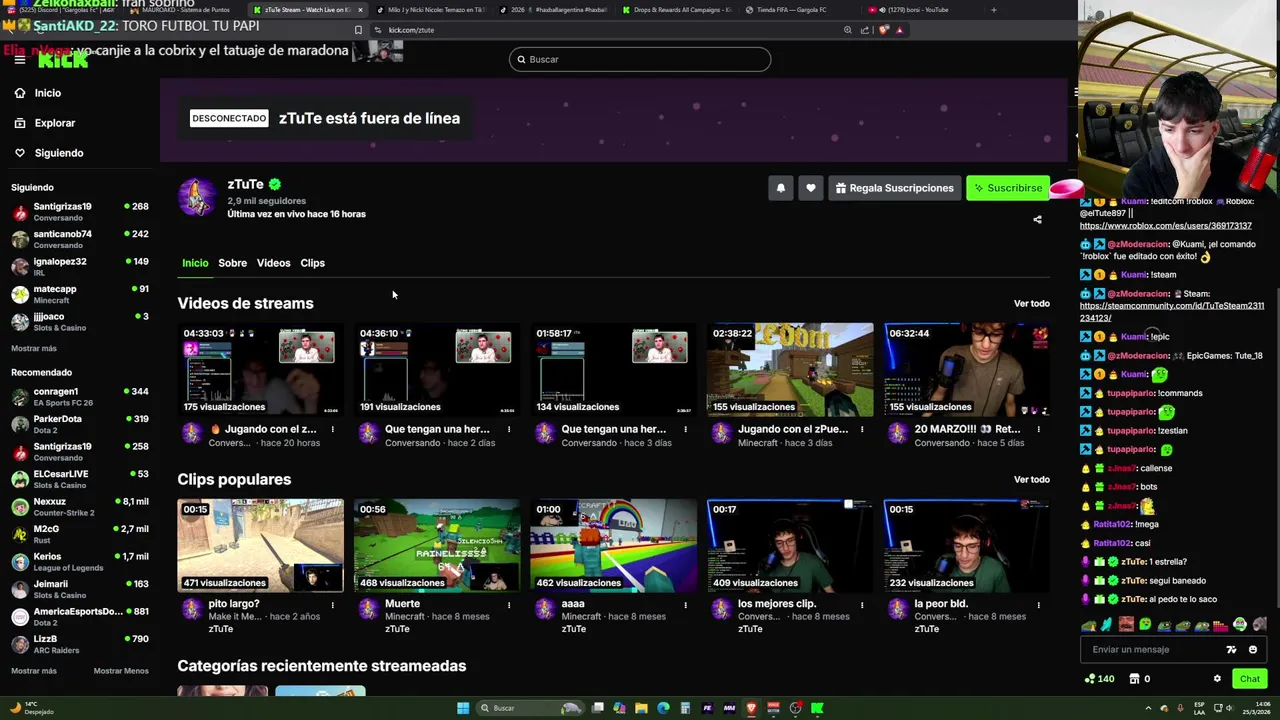The width and height of the screenshot is (1280, 720).
Task: Select the Clips channel tab
Action: [312, 263]
